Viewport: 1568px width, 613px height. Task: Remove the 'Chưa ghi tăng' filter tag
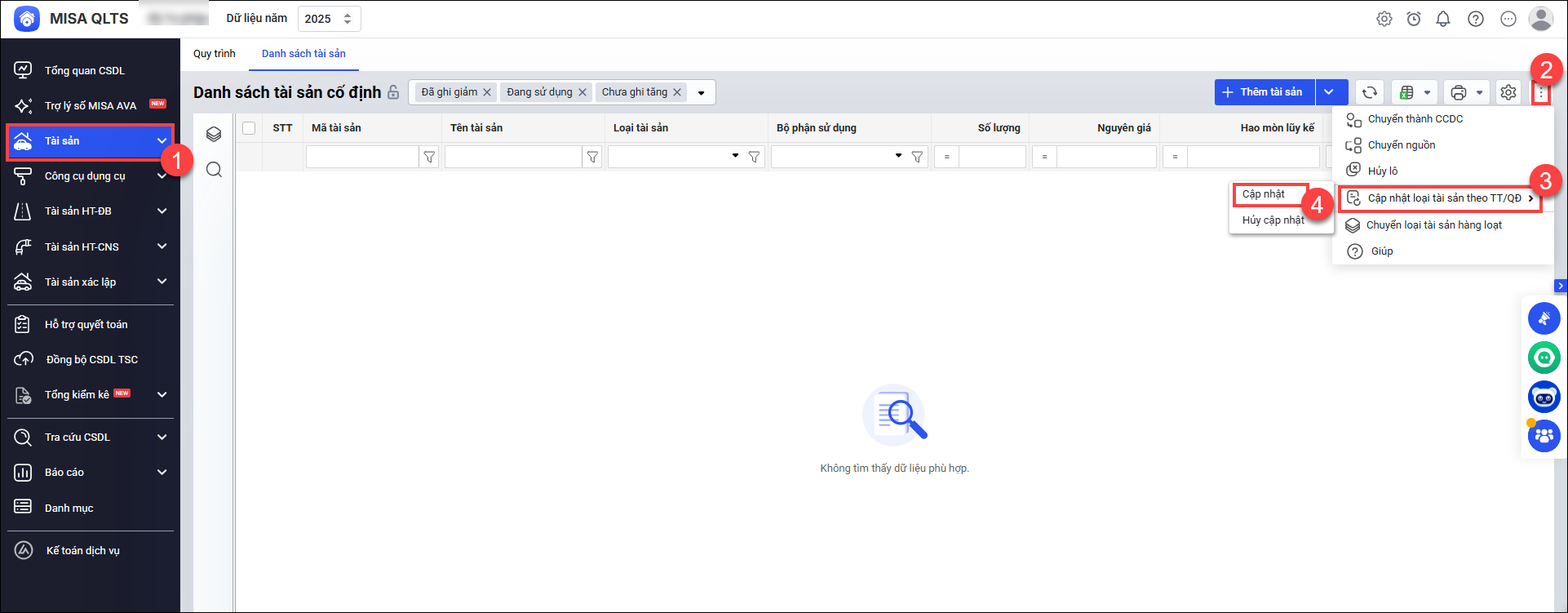click(677, 92)
